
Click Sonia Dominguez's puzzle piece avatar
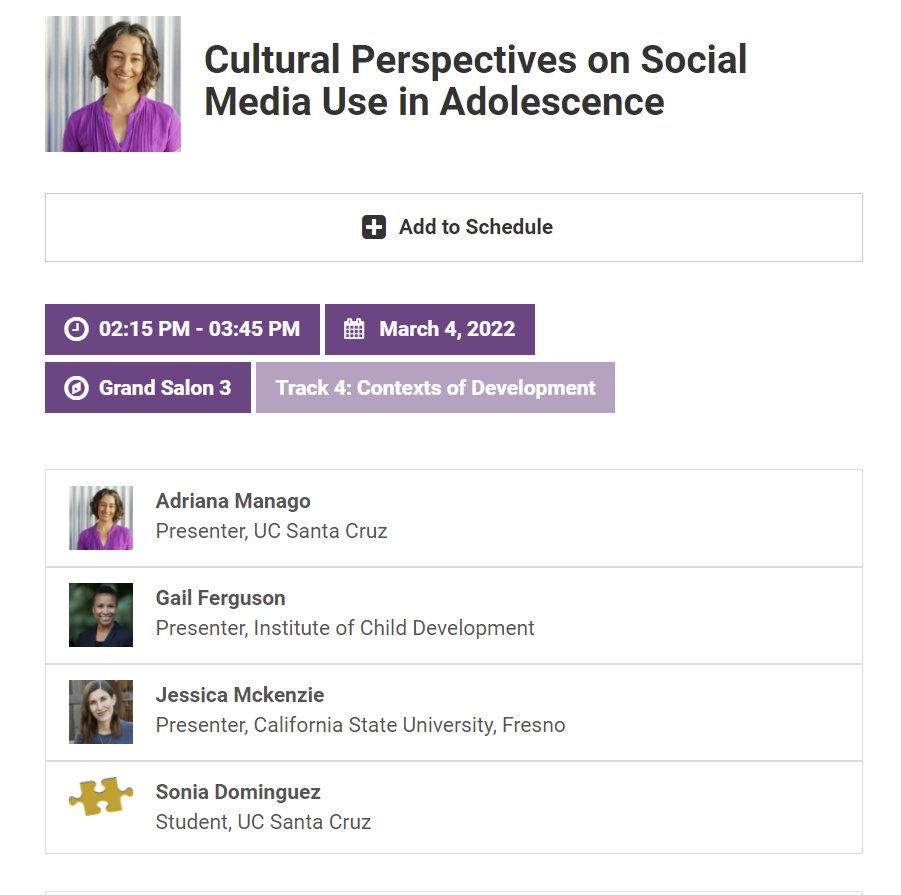coord(101,796)
